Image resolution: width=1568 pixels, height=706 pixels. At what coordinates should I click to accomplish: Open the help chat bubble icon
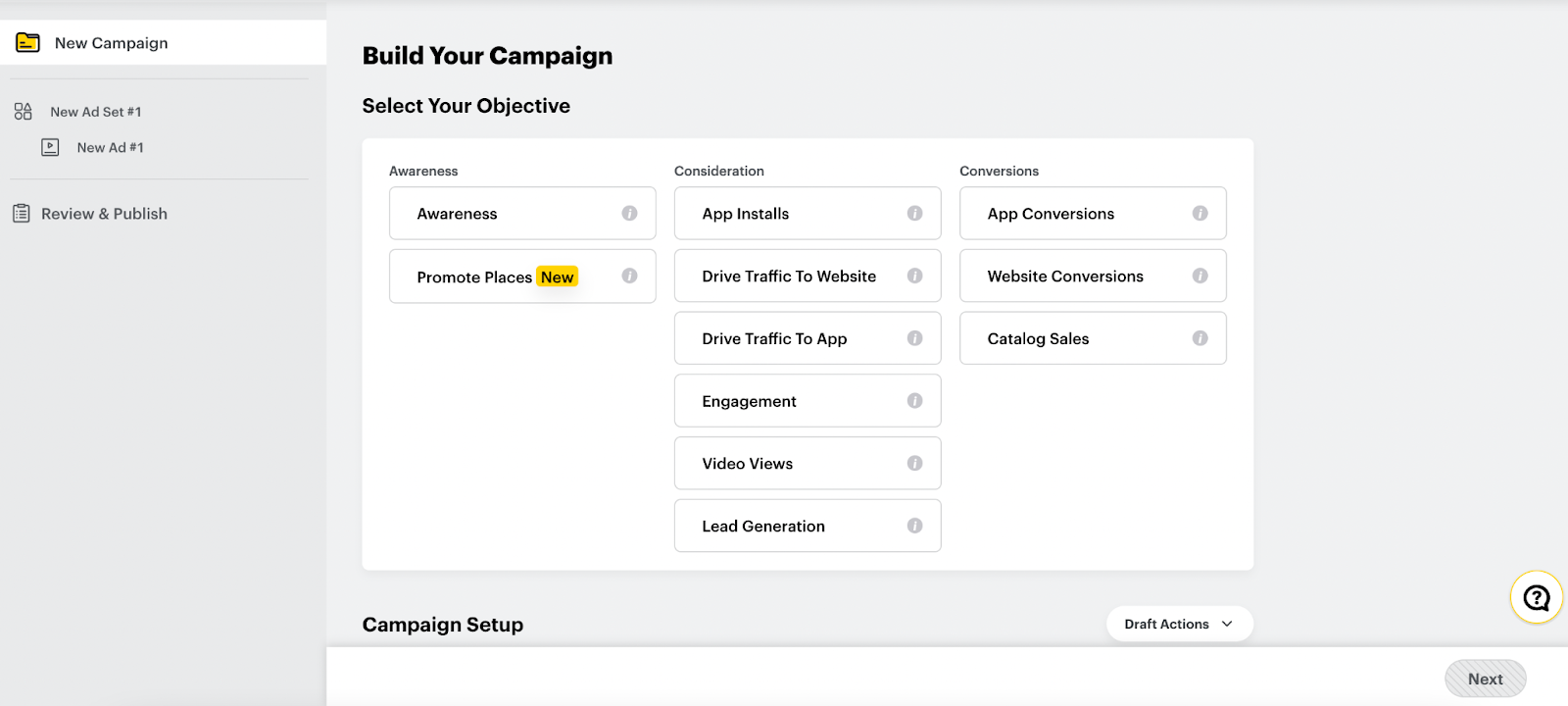[1537, 597]
